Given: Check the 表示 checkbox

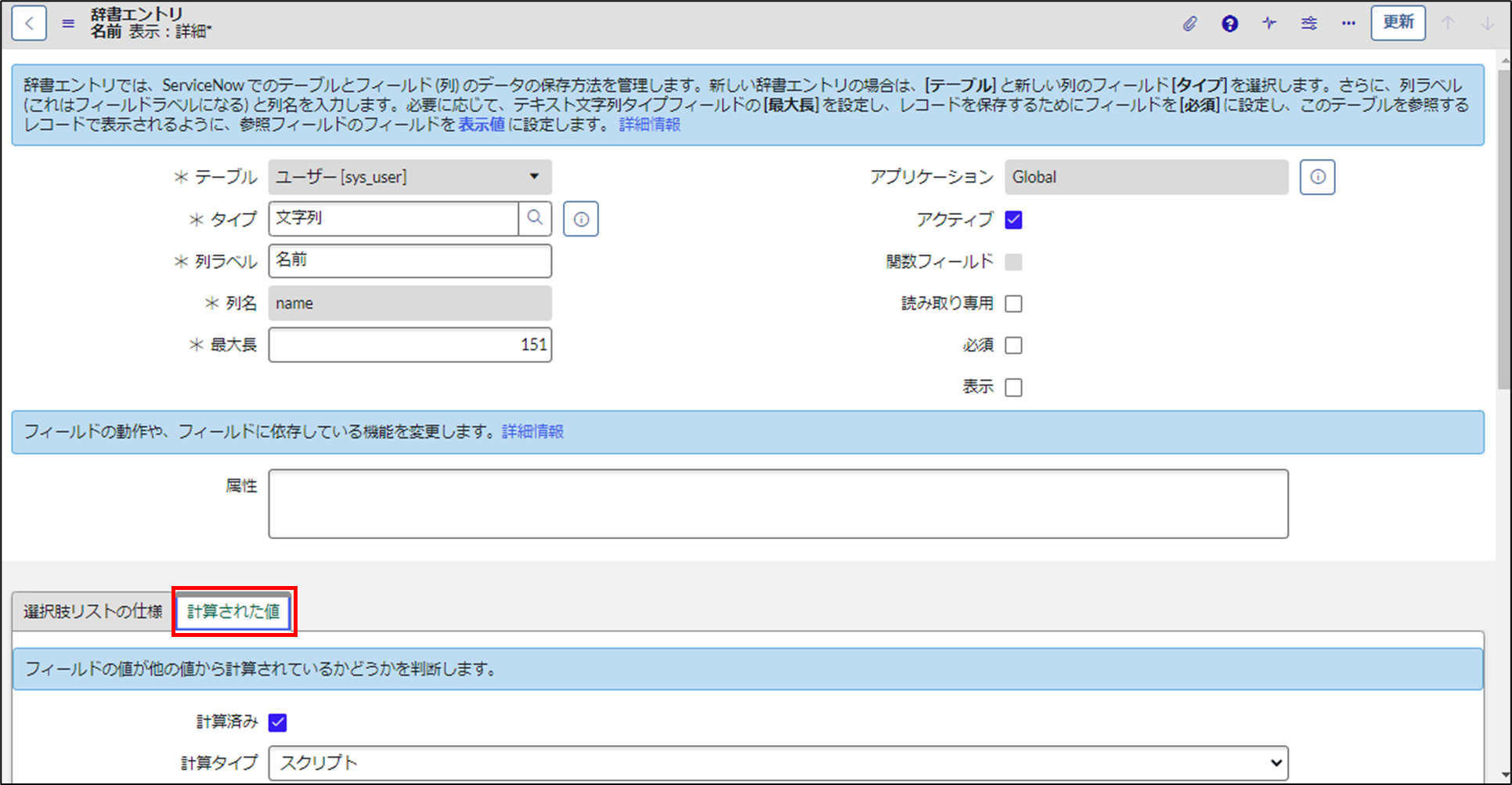Looking at the screenshot, I should pos(1014,386).
